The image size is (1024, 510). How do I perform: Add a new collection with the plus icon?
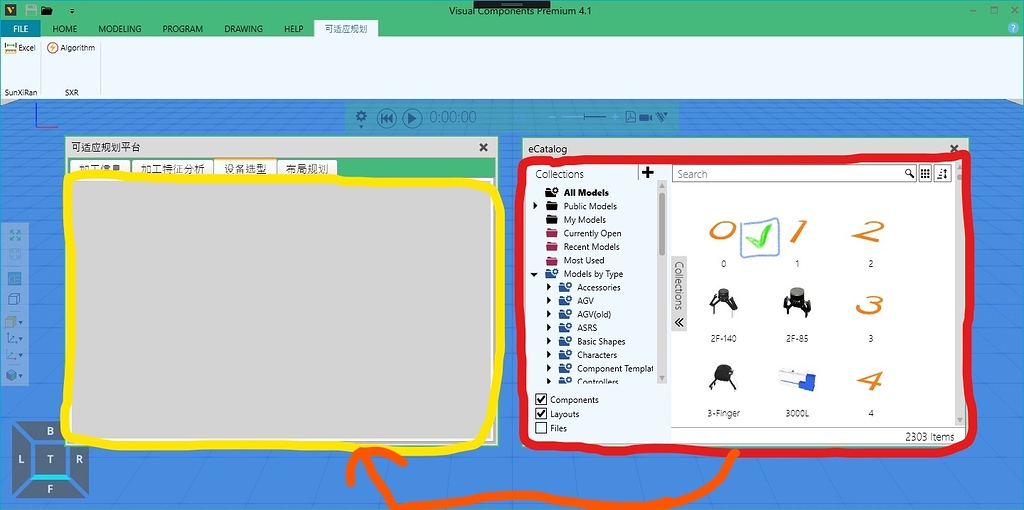pyautogui.click(x=647, y=172)
